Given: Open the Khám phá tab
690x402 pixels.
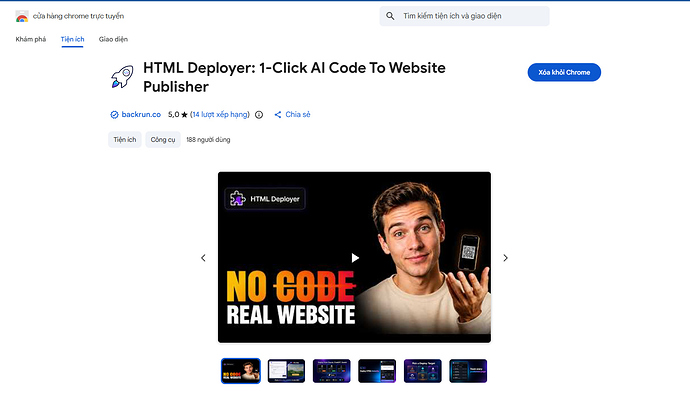Looking at the screenshot, I should click(x=31, y=39).
